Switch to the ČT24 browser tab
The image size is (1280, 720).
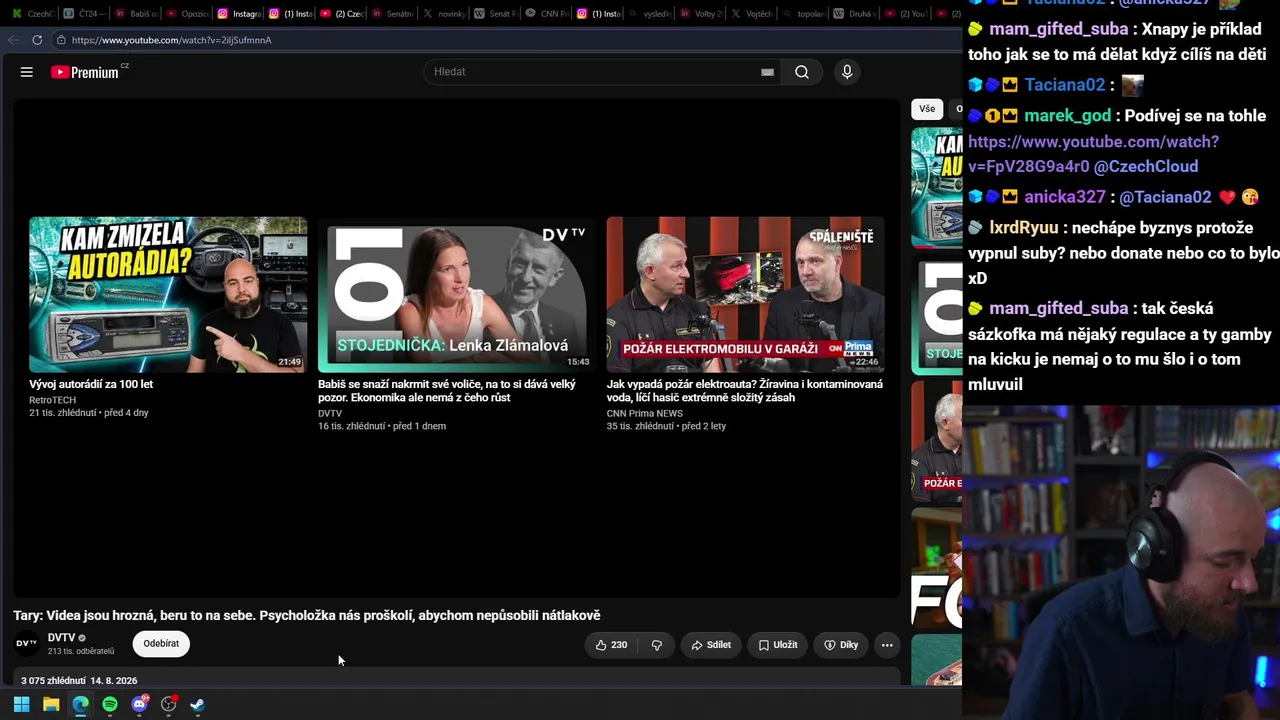83,14
